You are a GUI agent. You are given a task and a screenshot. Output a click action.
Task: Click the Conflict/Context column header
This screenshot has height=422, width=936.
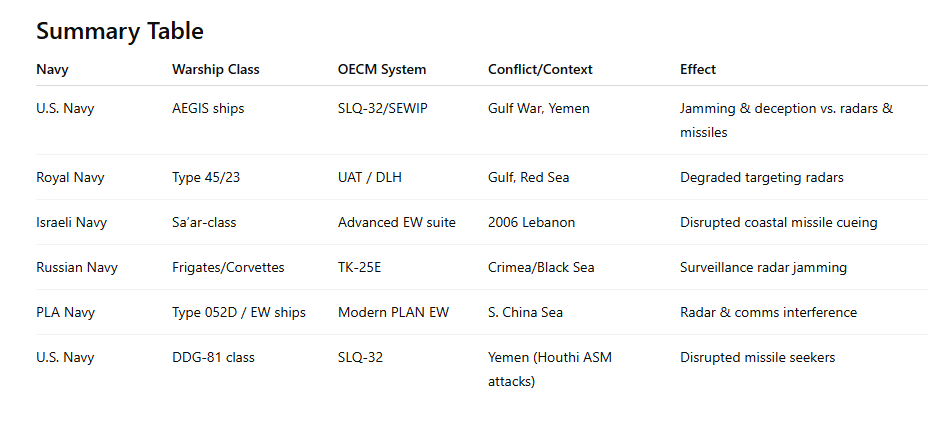(x=540, y=70)
